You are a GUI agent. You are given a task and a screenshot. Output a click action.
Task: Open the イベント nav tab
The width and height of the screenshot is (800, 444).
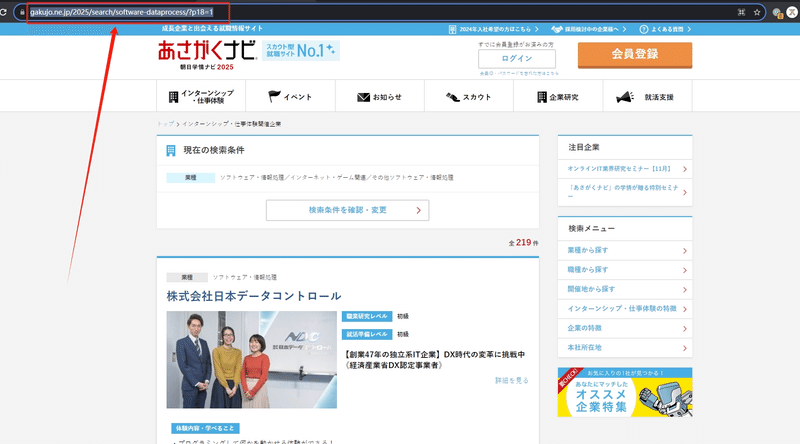tap(290, 96)
